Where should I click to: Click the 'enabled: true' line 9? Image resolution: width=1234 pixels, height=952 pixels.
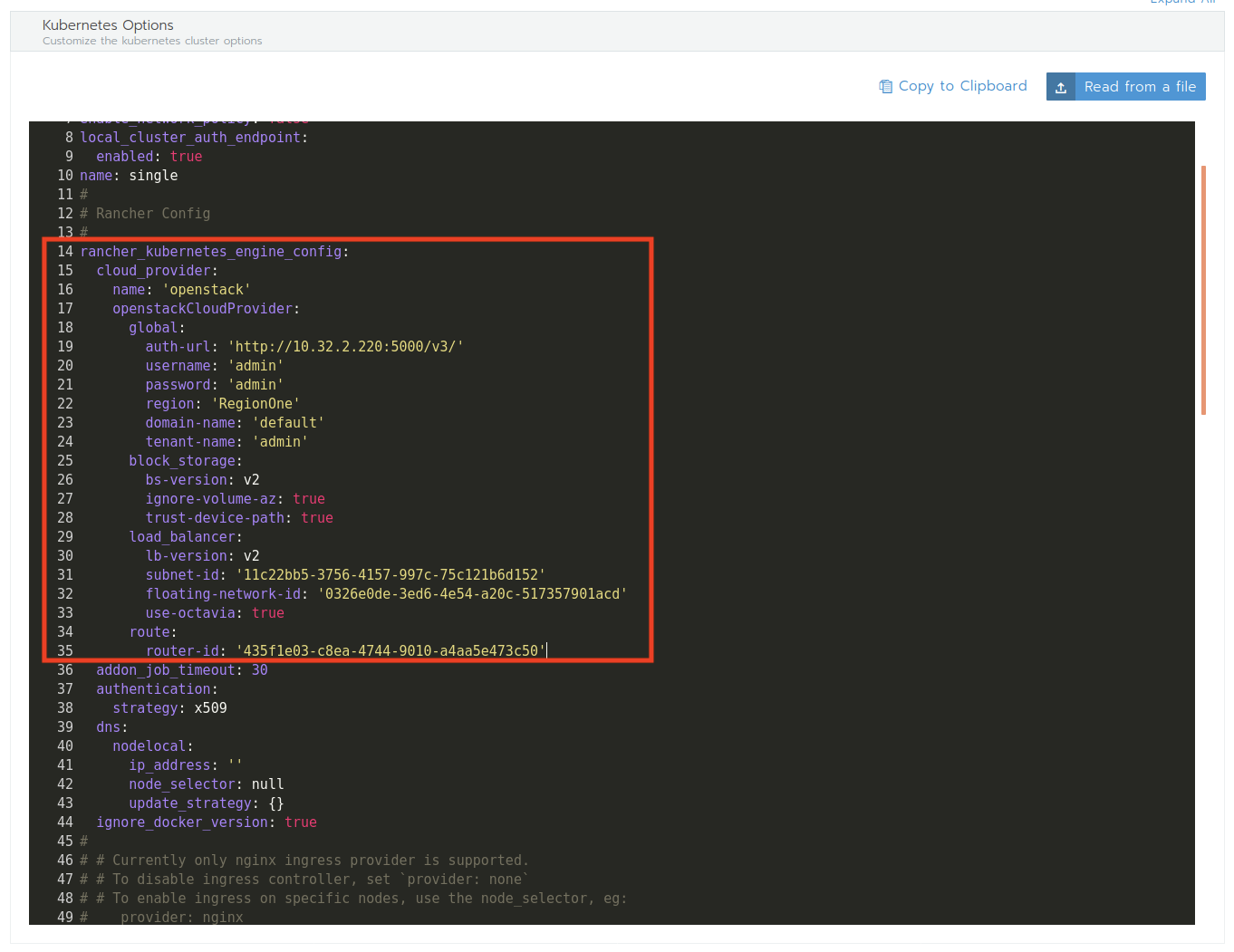(149, 157)
